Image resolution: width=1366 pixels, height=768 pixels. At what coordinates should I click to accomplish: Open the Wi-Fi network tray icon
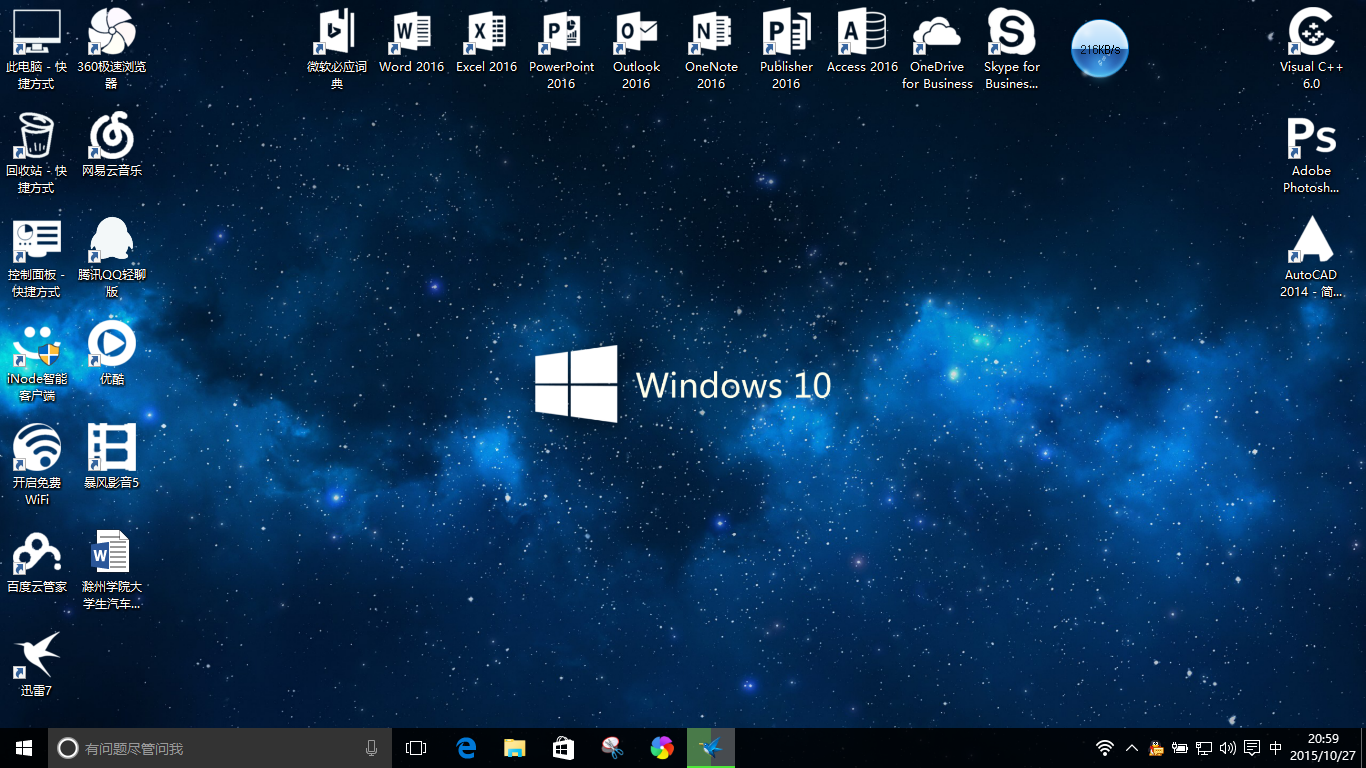tap(1105, 748)
